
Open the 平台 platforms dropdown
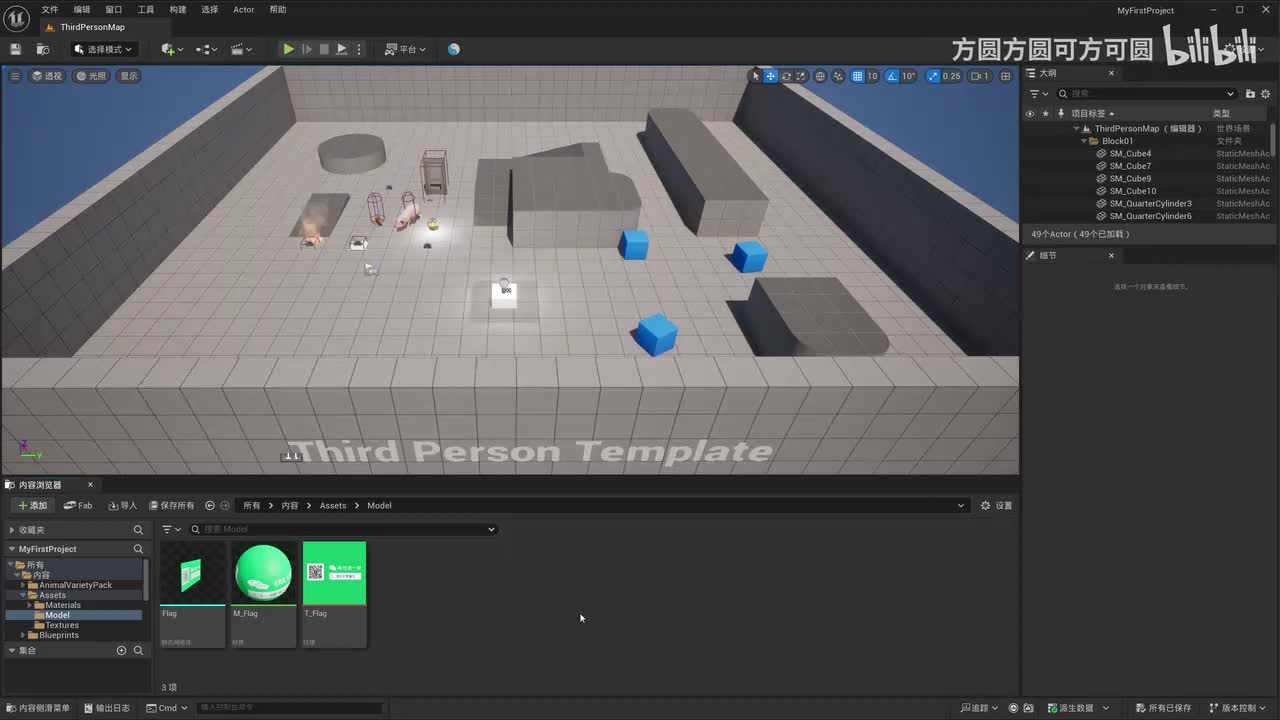pyautogui.click(x=406, y=49)
